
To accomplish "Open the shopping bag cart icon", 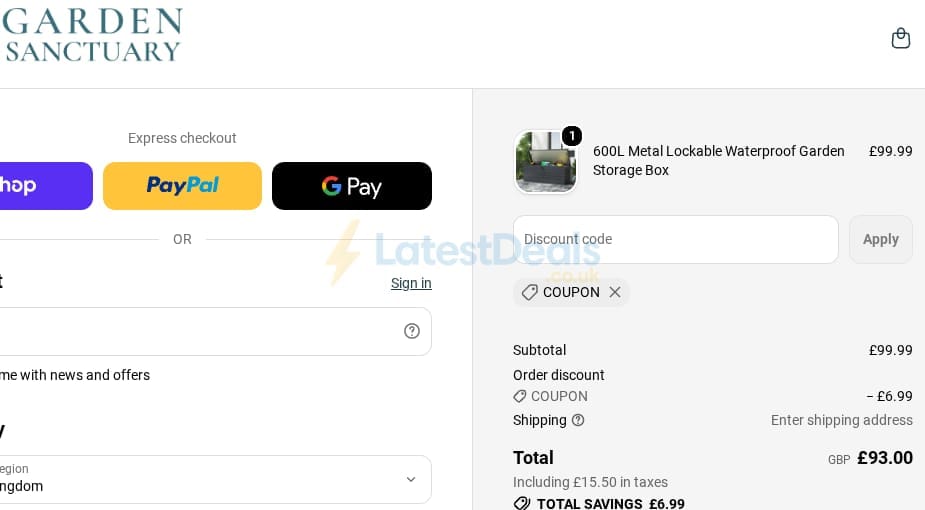I will pos(900,38).
